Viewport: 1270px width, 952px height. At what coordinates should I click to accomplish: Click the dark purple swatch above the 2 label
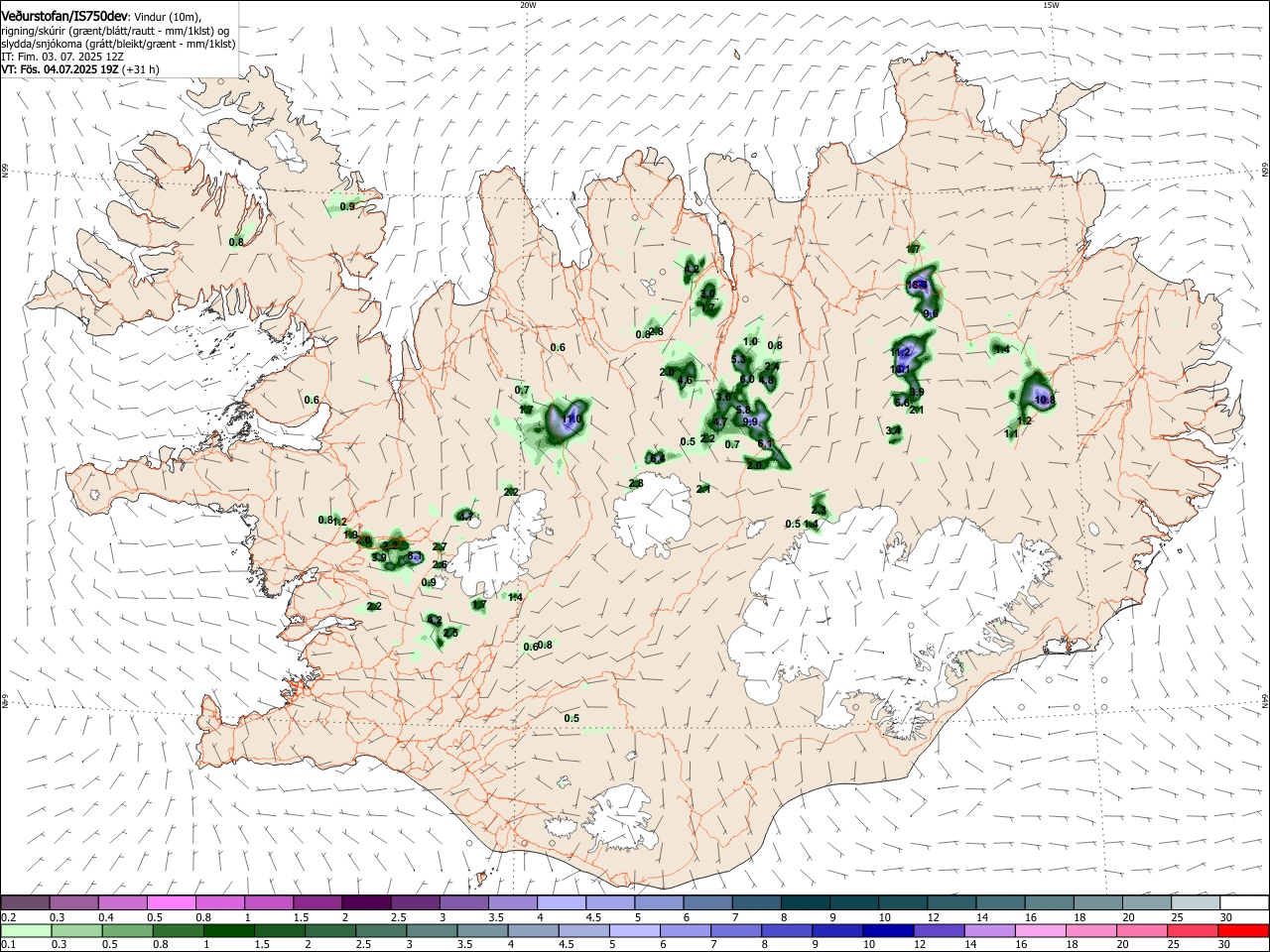[x=366, y=903]
